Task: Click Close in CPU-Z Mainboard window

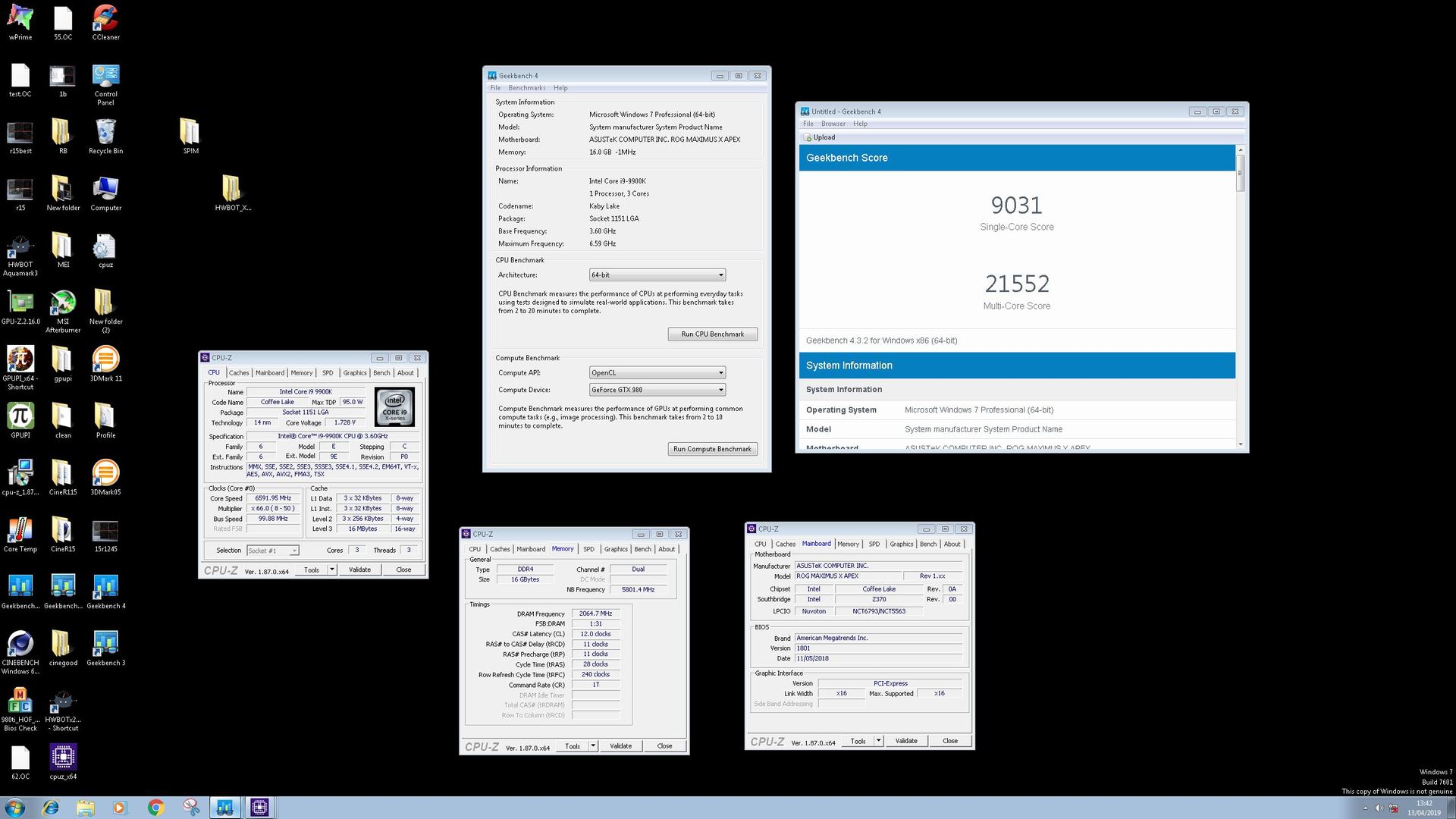Action: coord(949,741)
